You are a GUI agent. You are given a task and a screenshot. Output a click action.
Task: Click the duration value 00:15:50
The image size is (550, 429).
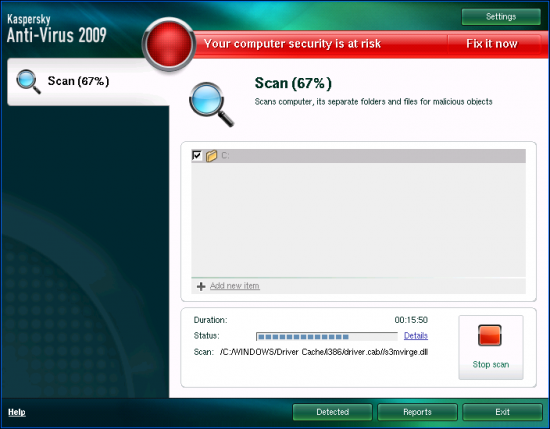pos(411,320)
